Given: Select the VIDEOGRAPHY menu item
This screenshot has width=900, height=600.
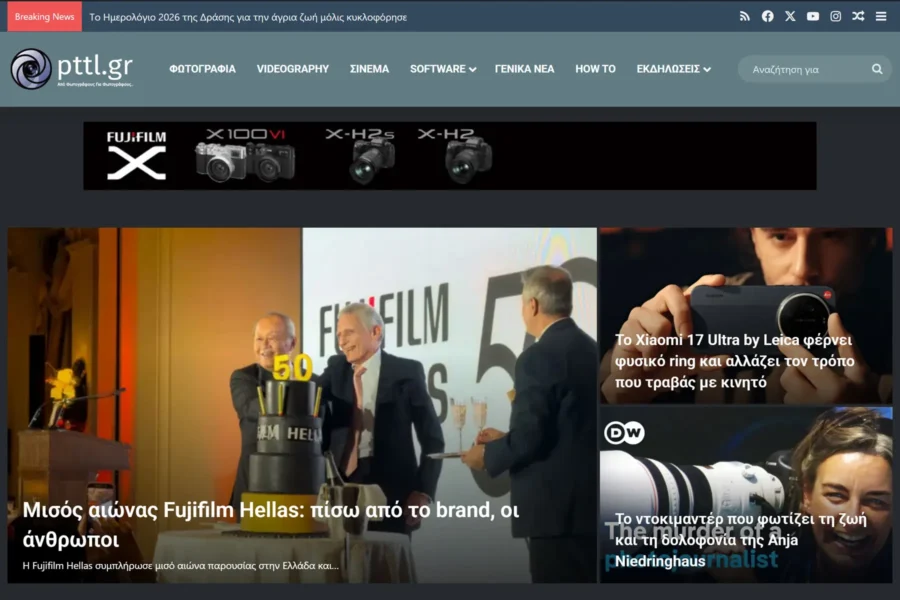Looking at the screenshot, I should click(292, 69).
